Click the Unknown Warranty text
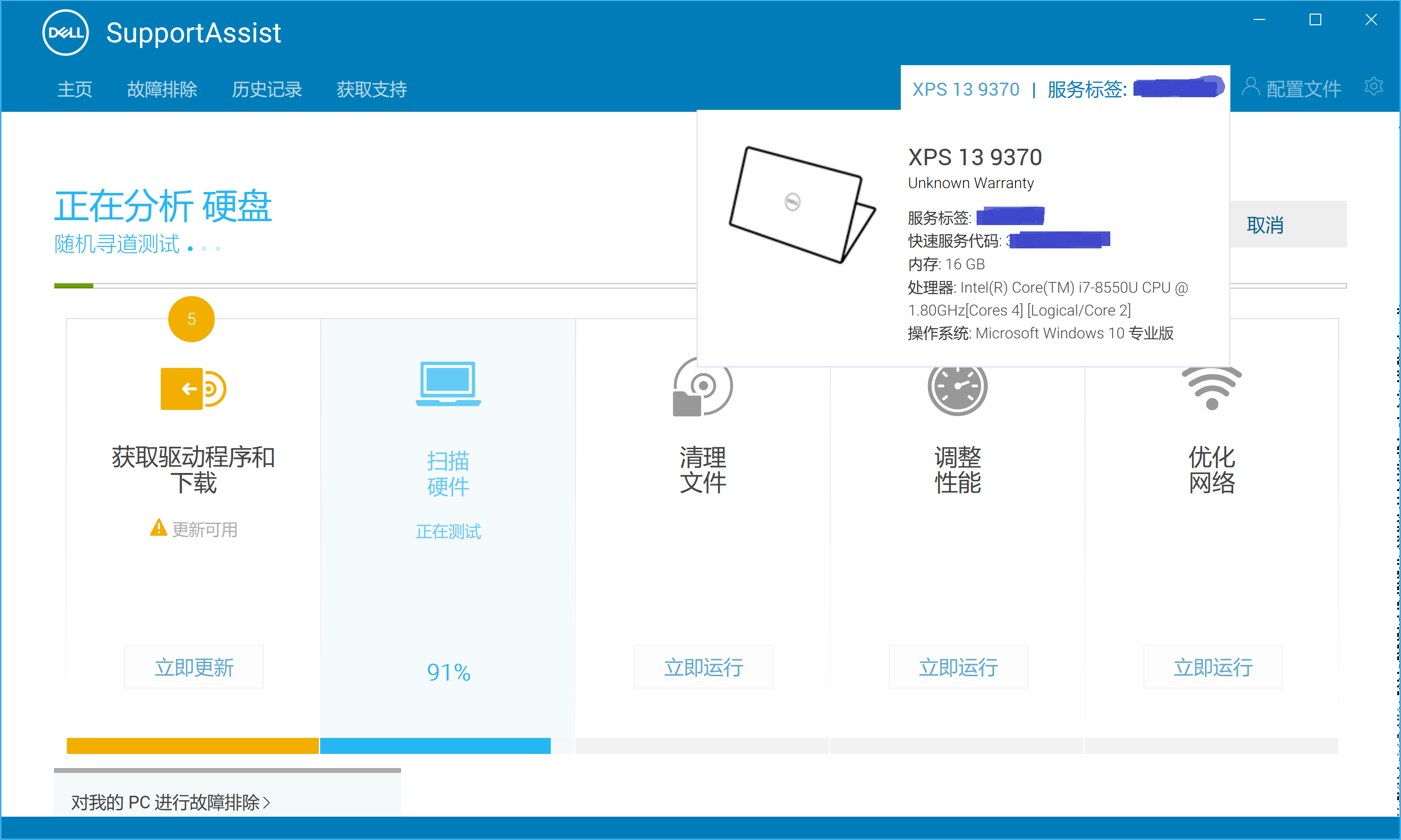This screenshot has width=1401, height=840. click(971, 183)
